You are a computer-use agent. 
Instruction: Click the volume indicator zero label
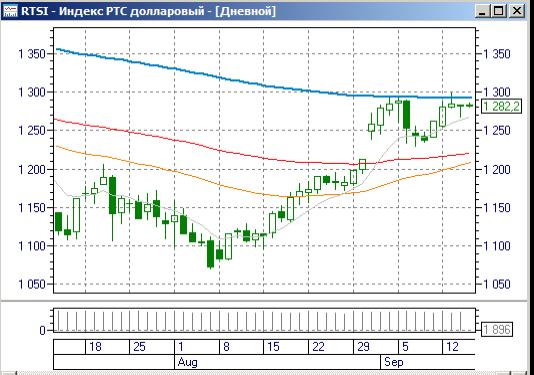42,330
